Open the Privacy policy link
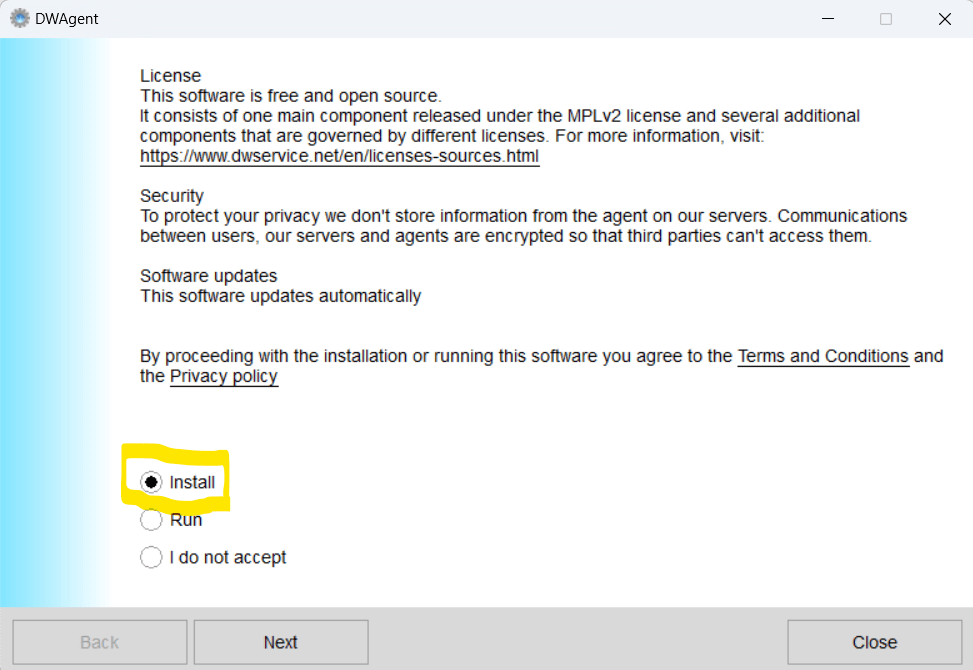The image size is (973, 670). coord(223,376)
